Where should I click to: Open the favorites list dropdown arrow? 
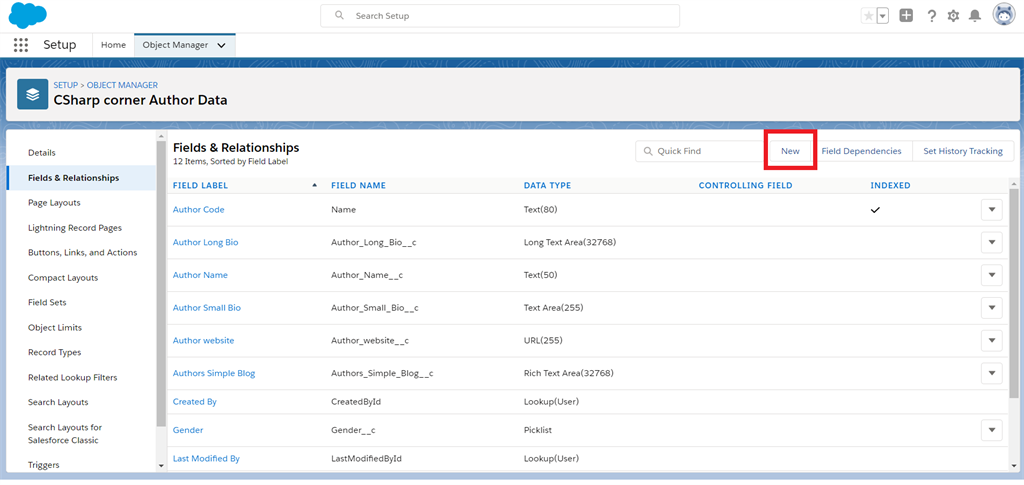point(882,16)
